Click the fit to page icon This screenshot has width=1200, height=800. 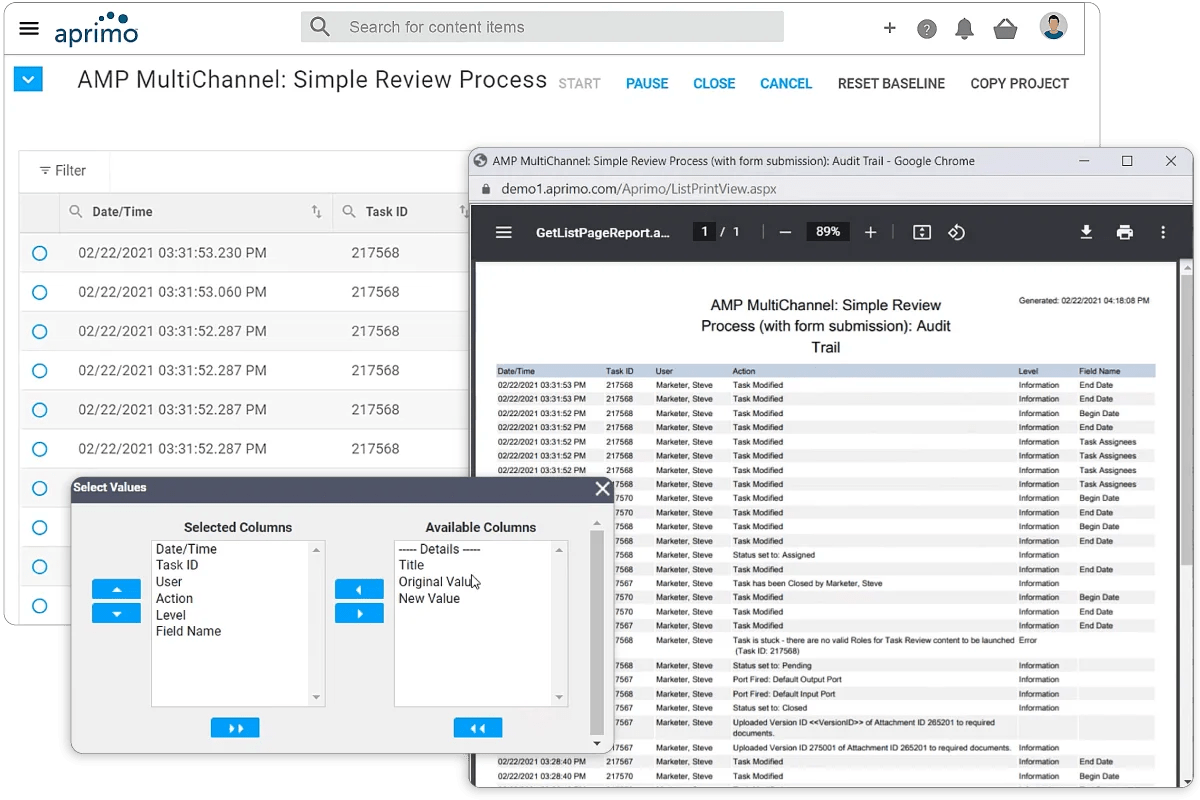(x=922, y=232)
